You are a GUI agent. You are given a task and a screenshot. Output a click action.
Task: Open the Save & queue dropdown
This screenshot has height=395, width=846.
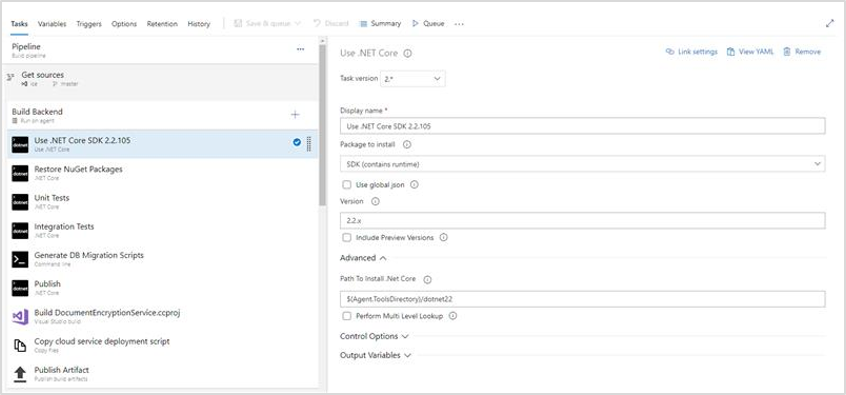click(268, 24)
